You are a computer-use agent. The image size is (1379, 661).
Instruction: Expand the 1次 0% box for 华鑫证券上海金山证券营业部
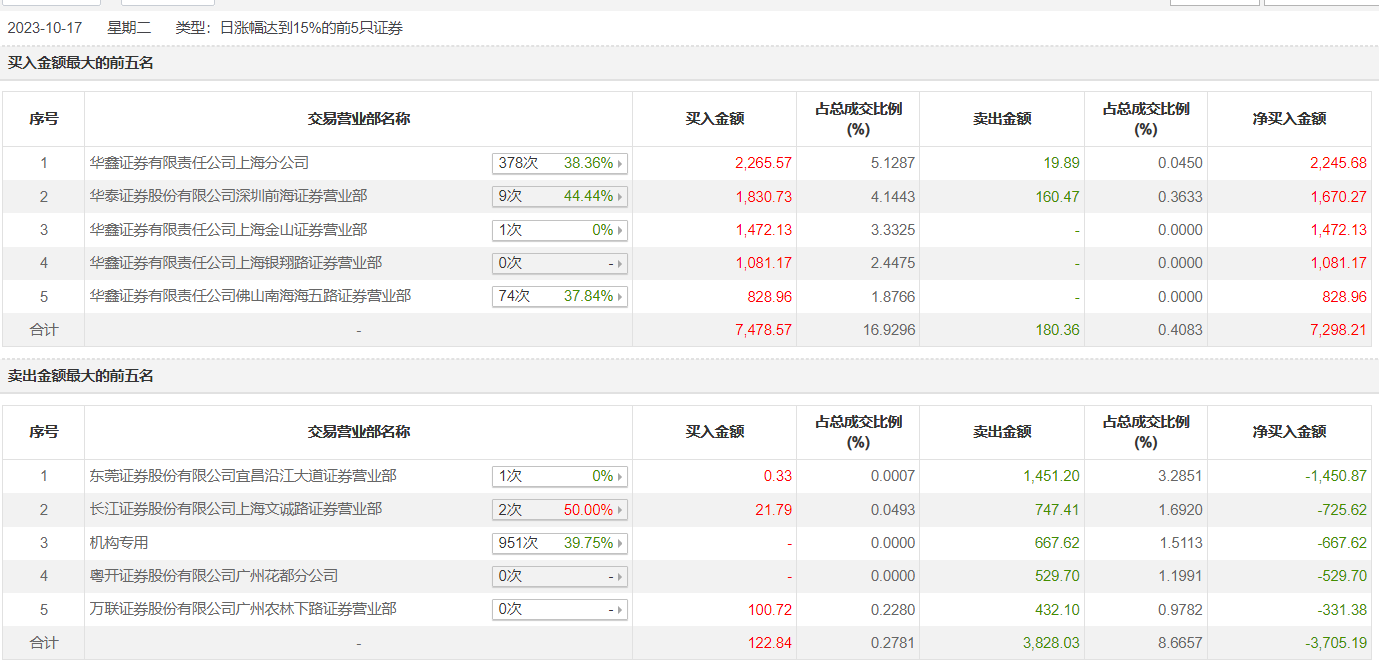(559, 230)
